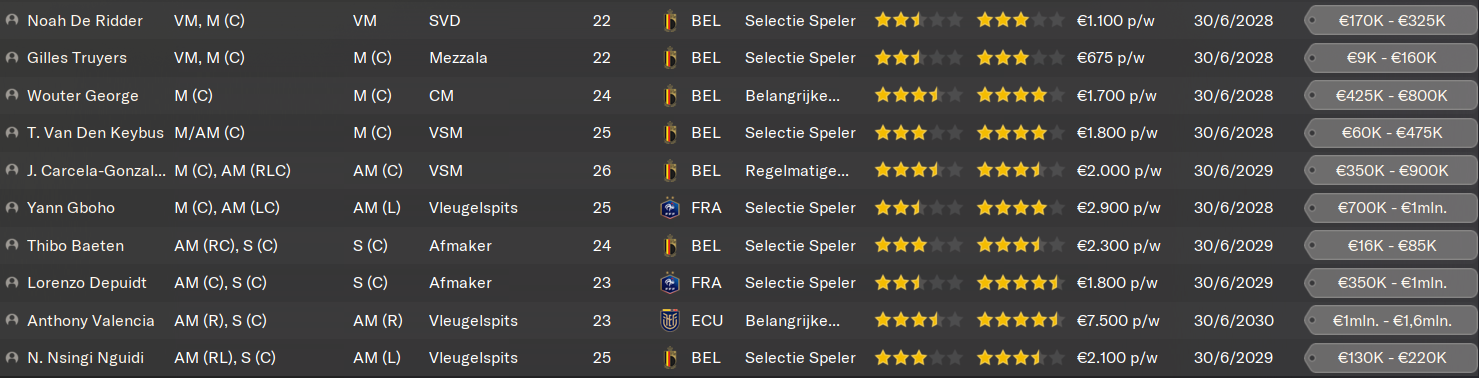Viewport: 1479px width, 378px height.
Task: Click Noah De Ridder's 30/6/2028 contract date
Action: pyautogui.click(x=1233, y=21)
